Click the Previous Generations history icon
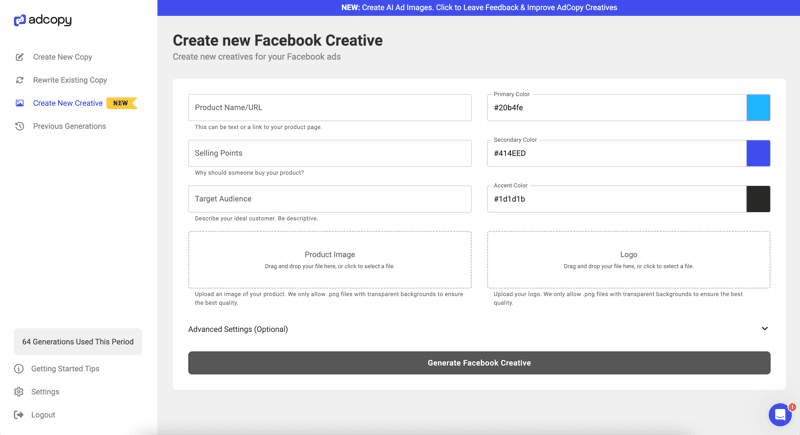 pyautogui.click(x=19, y=126)
